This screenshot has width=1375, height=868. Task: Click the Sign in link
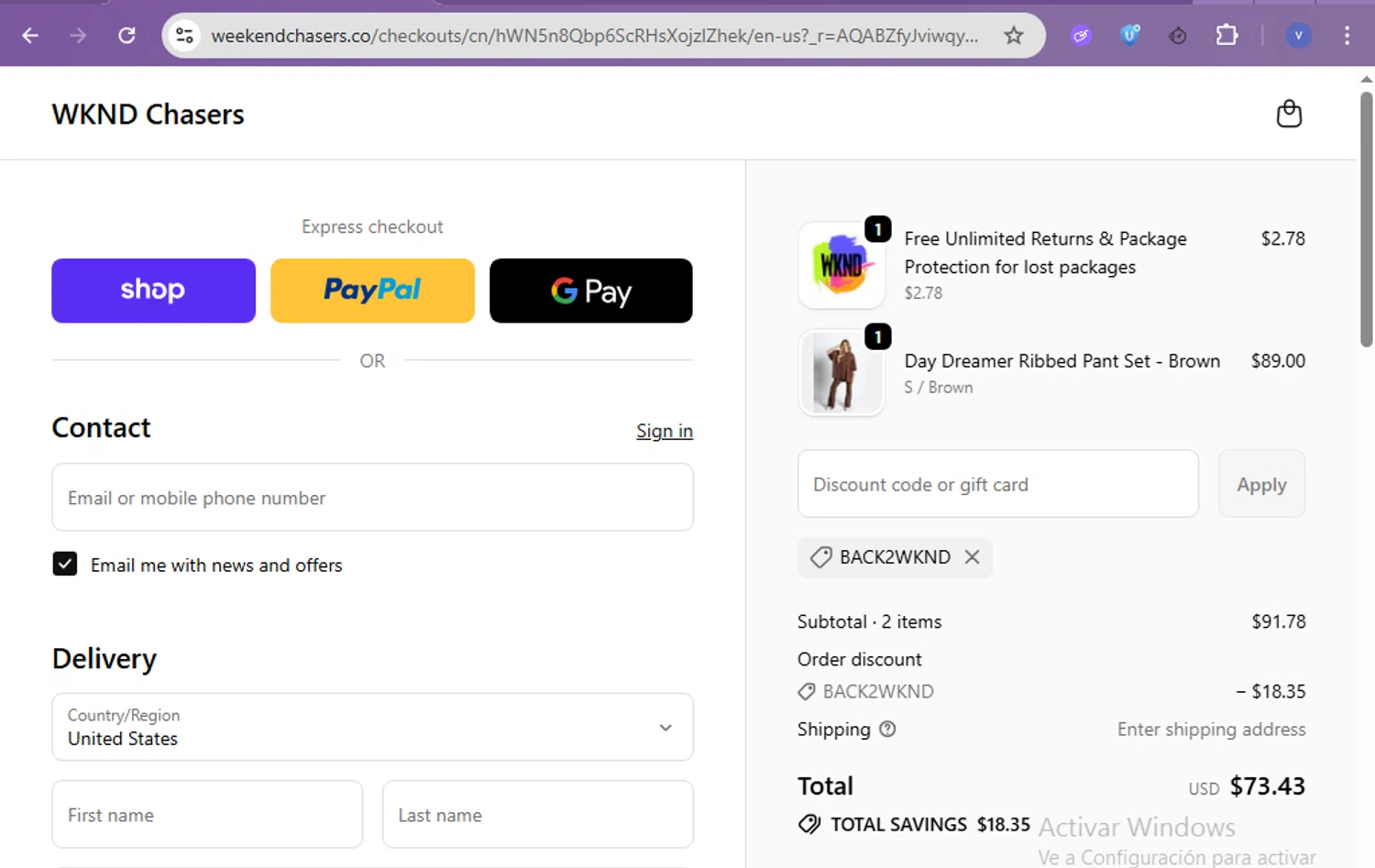665,431
